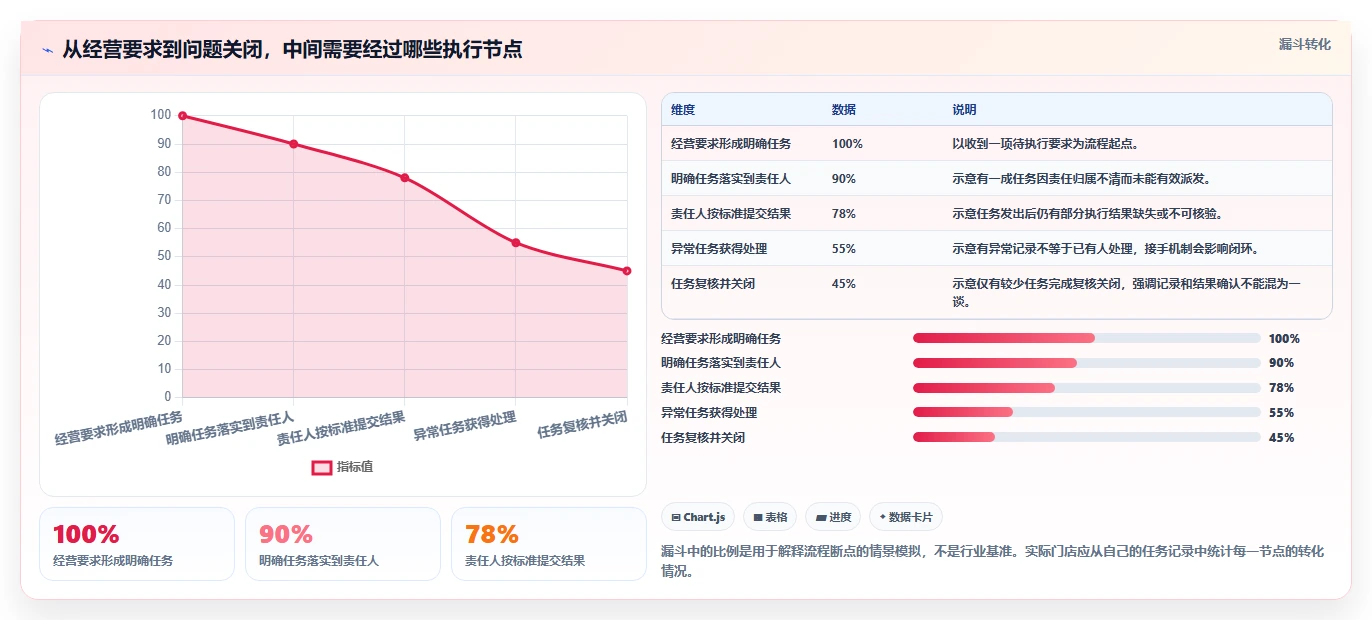Click table cell 明确任务落实到责任人
The height and width of the screenshot is (620, 1372).
coord(731,179)
